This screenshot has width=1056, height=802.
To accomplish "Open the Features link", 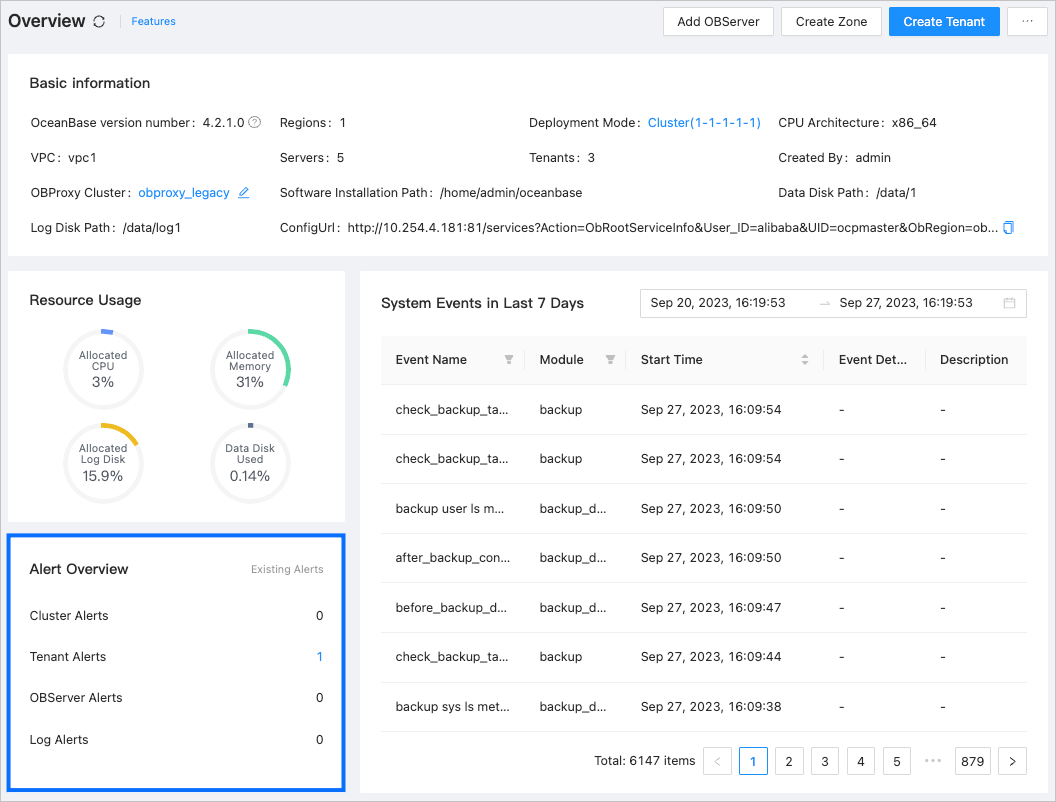I will (x=153, y=22).
